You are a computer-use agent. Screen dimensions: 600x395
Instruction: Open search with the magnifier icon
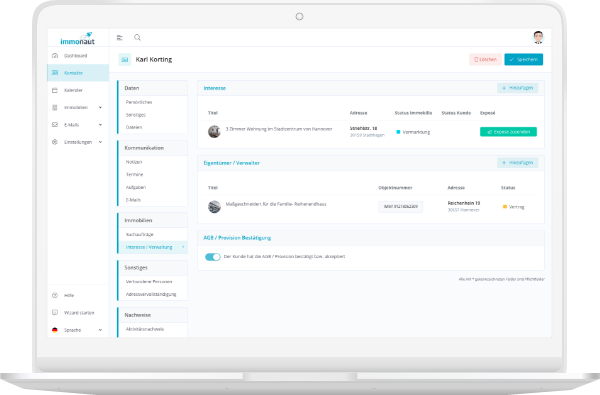pos(137,38)
